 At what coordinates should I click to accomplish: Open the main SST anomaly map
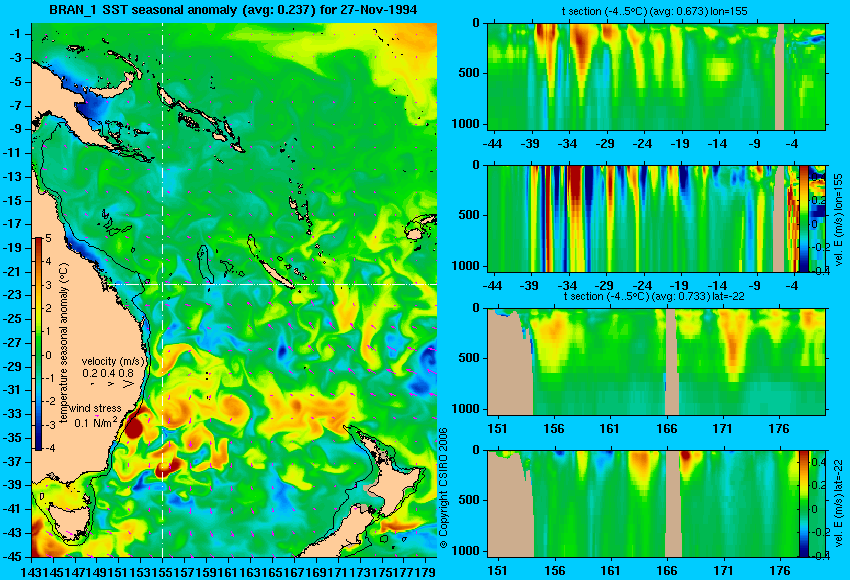tap(234, 290)
